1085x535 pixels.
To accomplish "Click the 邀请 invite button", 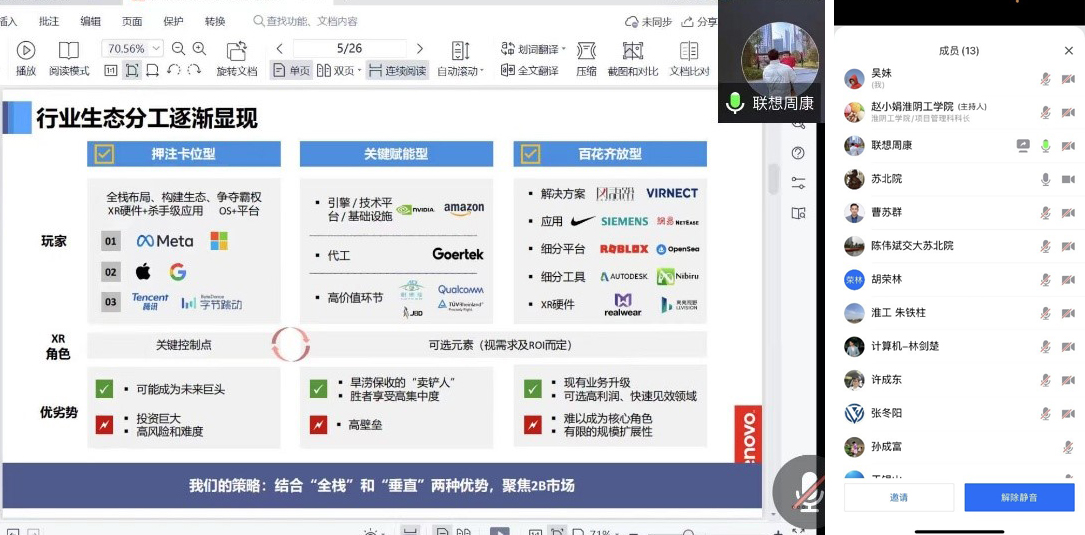I will point(899,497).
